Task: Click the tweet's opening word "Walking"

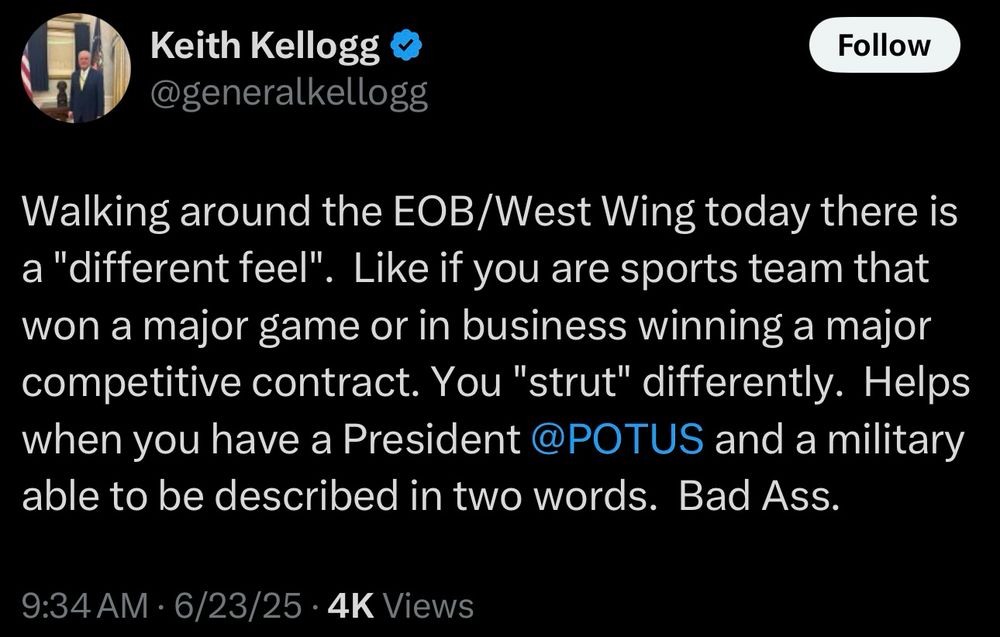Action: coord(96,212)
